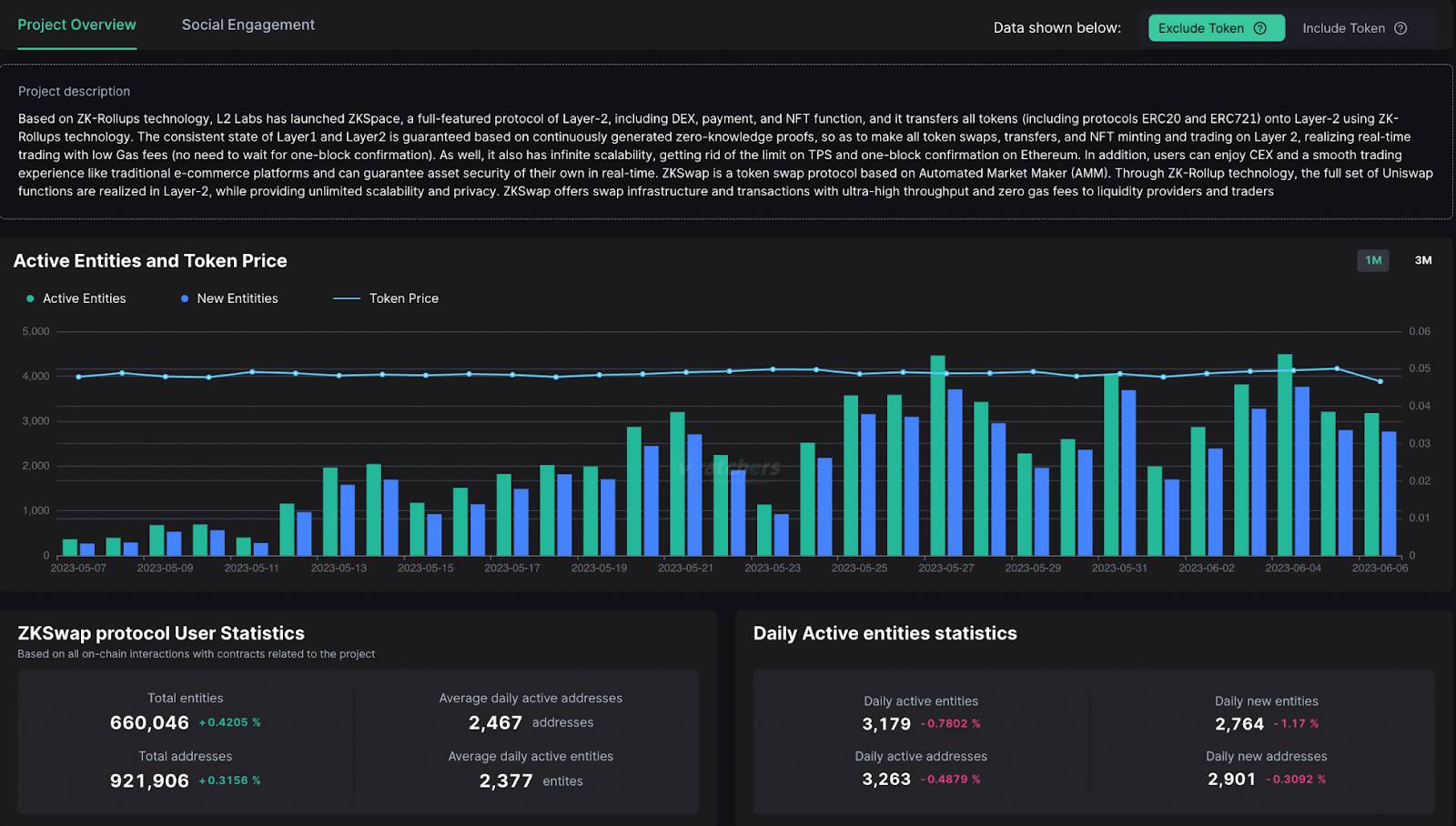Image resolution: width=1456 pixels, height=826 pixels.
Task: Click the Project description label
Action: tap(74, 91)
